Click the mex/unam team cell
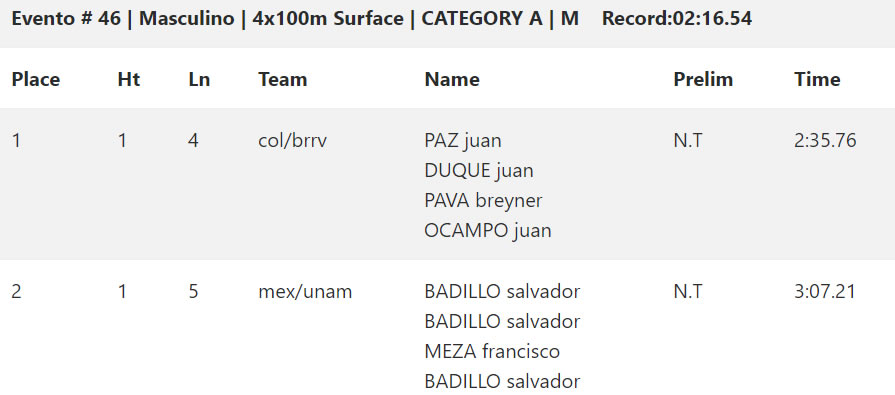Image resolution: width=895 pixels, height=395 pixels. click(305, 292)
